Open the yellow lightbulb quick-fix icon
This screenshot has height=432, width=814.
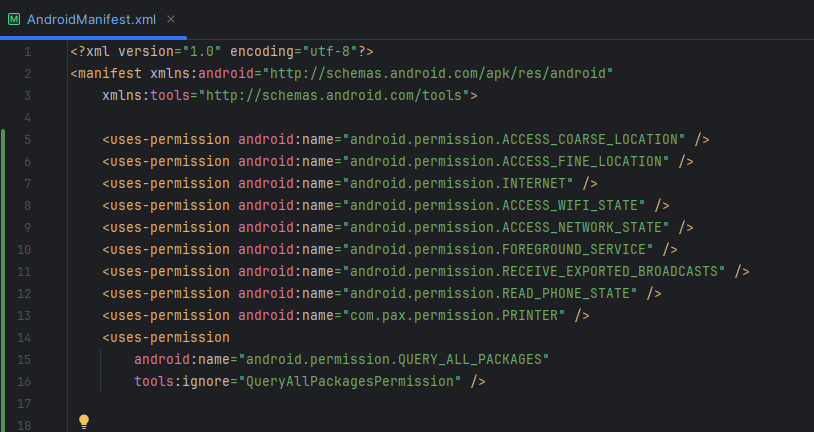coord(84,421)
